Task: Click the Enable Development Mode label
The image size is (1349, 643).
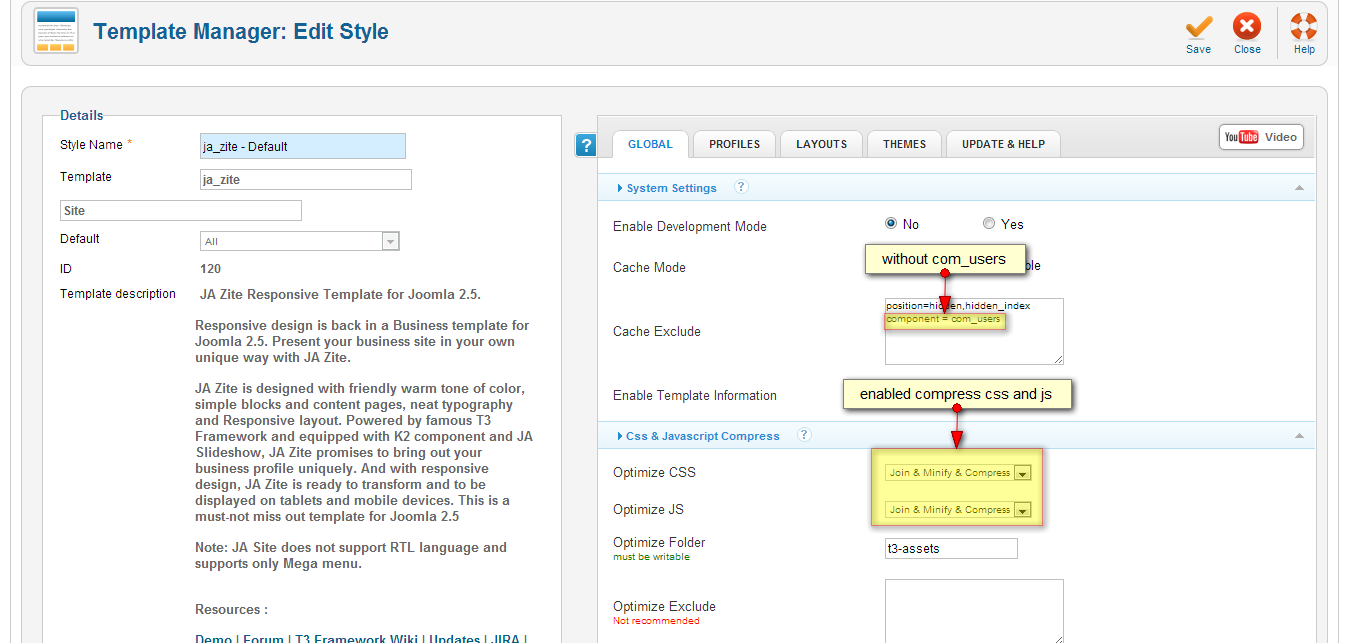Action: point(690,226)
